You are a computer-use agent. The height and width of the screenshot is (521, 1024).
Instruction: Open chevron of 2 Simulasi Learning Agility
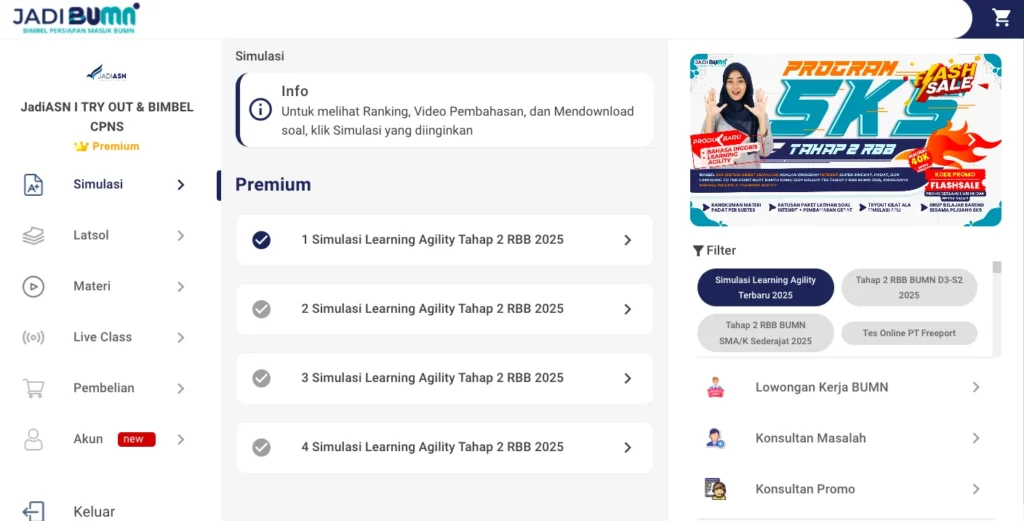point(628,309)
